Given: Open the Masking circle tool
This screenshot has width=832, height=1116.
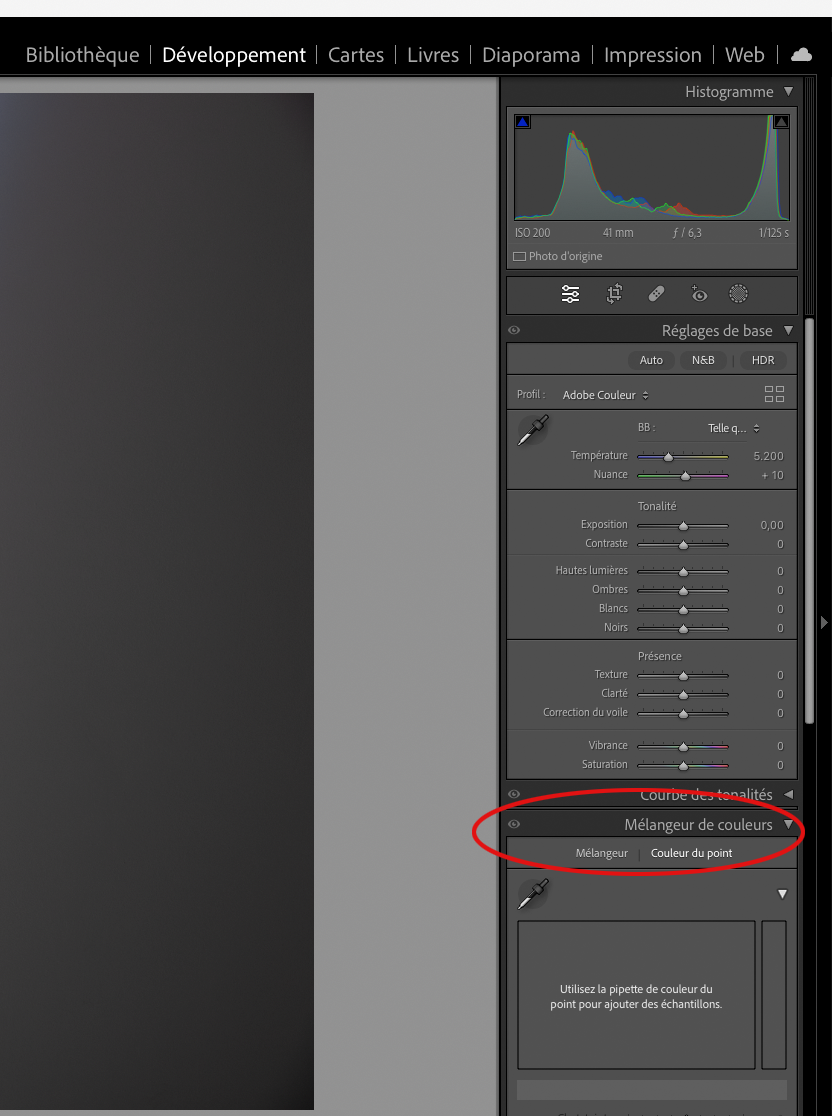Looking at the screenshot, I should point(739,294).
